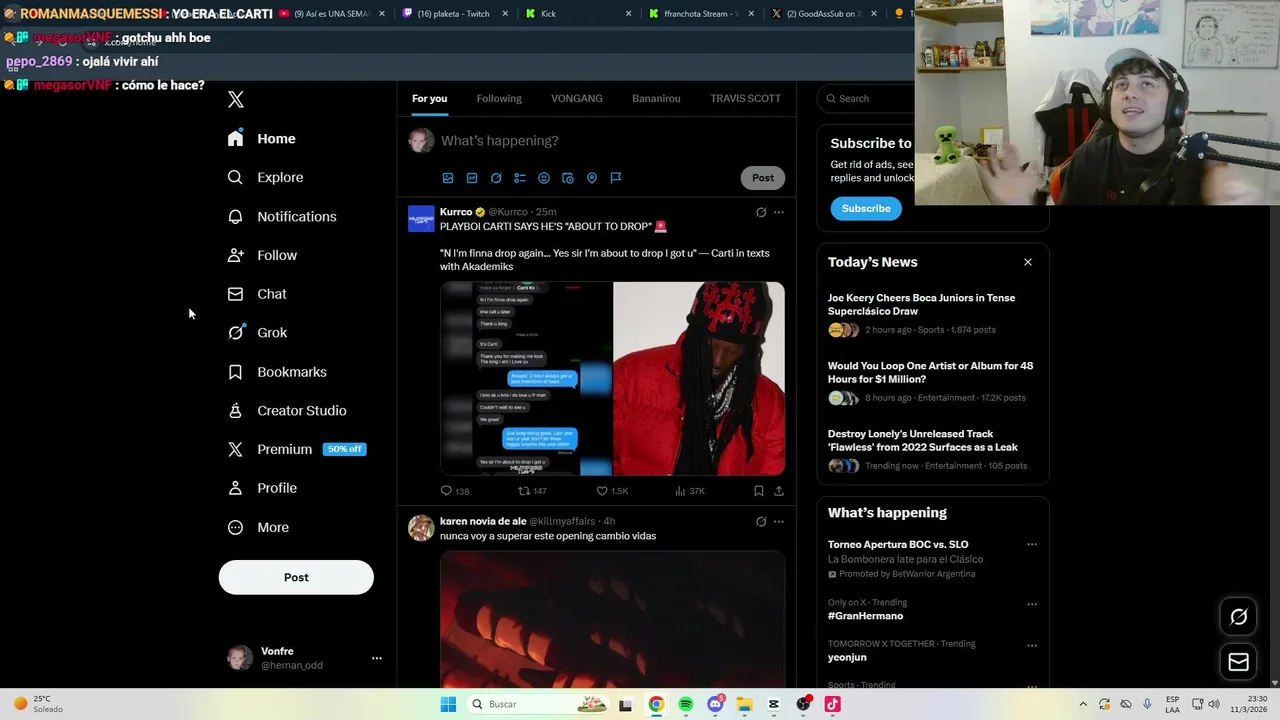The height and width of the screenshot is (720, 1280).
Task: Switch to Following tab
Action: click(499, 98)
